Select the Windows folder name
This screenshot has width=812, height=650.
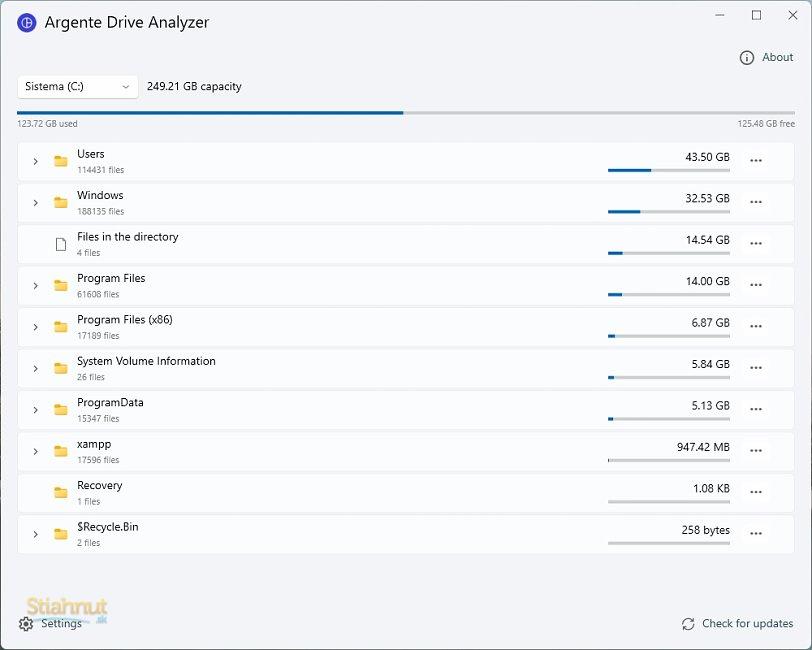(x=100, y=195)
